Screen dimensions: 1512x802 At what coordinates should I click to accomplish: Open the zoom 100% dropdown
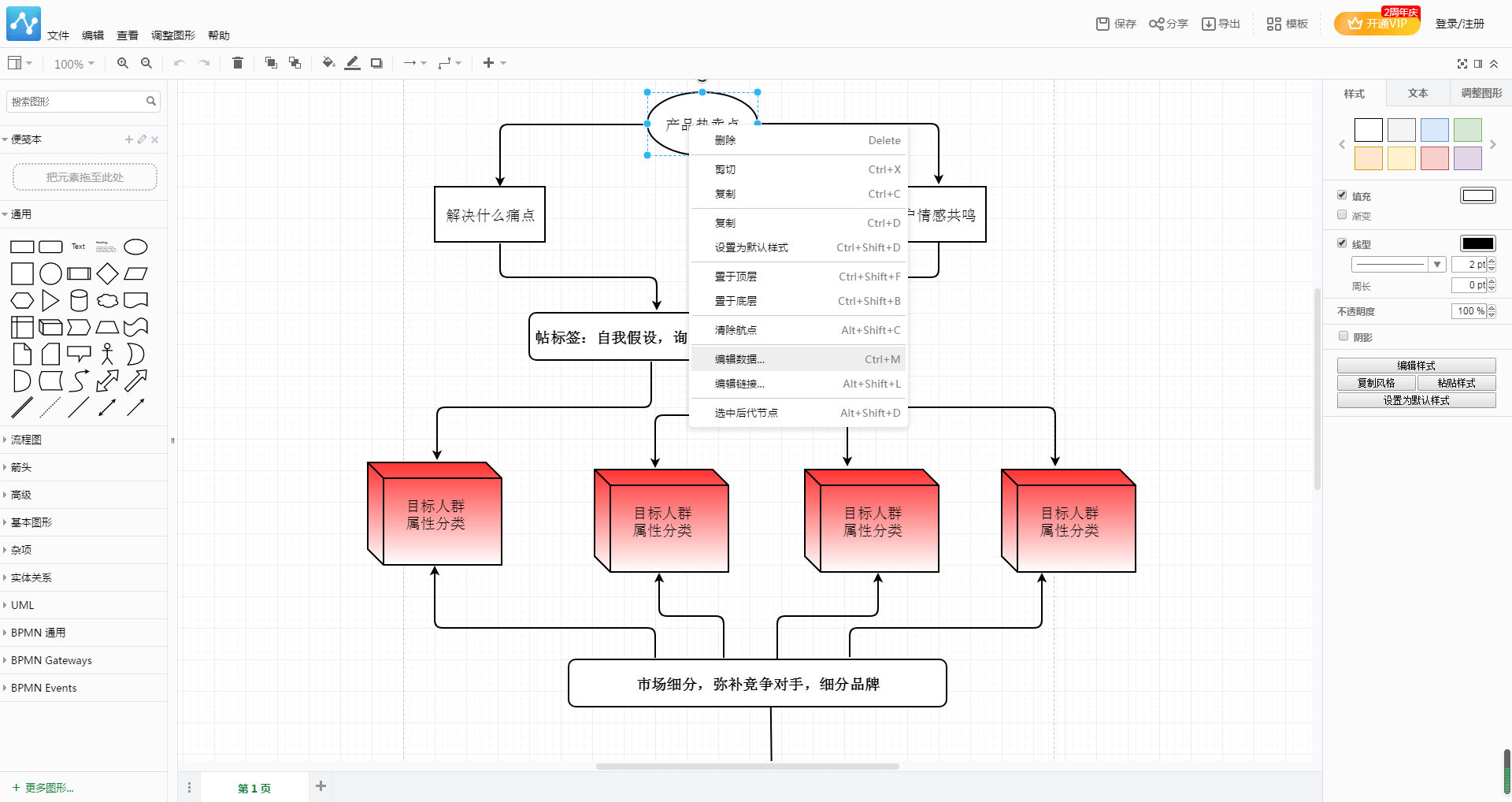[x=74, y=64]
